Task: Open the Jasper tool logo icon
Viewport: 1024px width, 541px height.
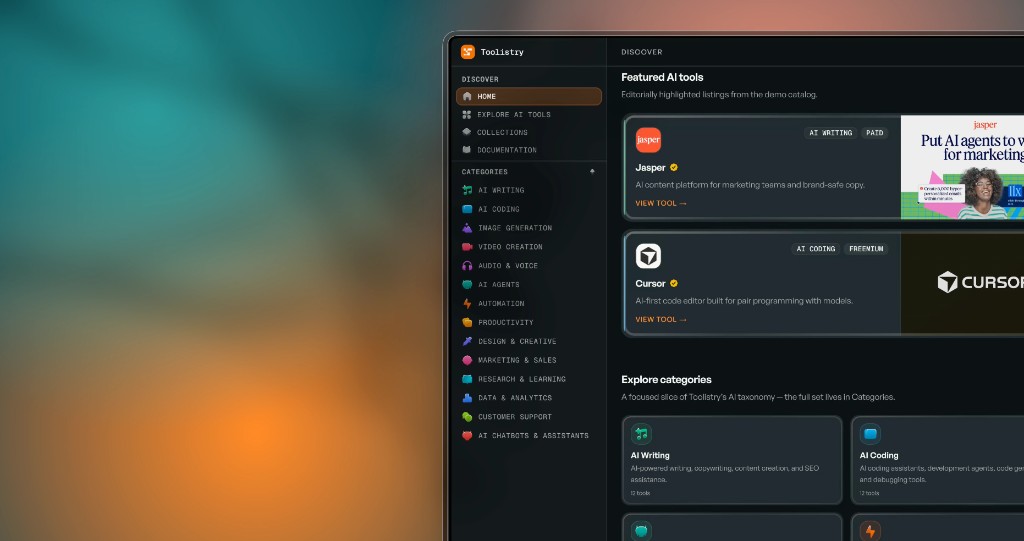Action: point(648,140)
